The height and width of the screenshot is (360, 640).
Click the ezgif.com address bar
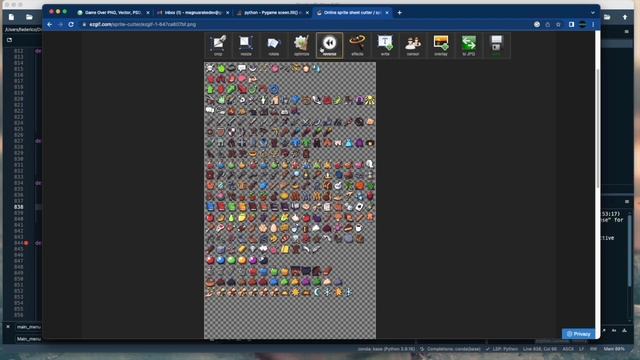pos(306,24)
